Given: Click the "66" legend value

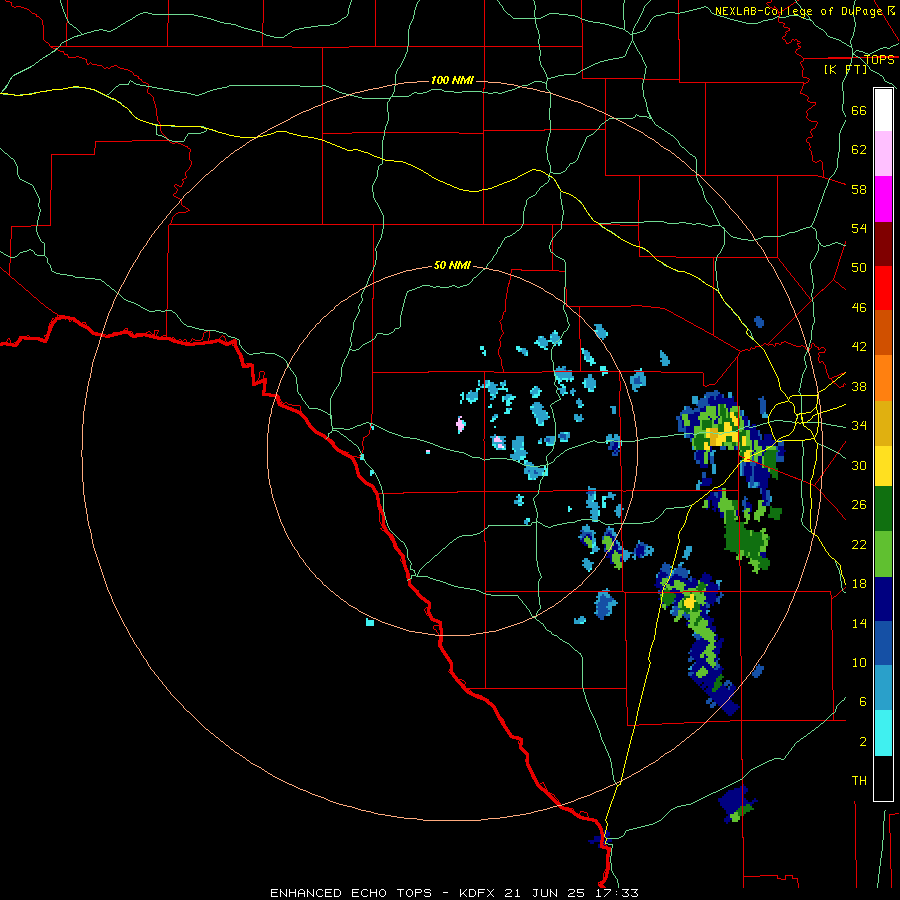Looking at the screenshot, I should (859, 110).
